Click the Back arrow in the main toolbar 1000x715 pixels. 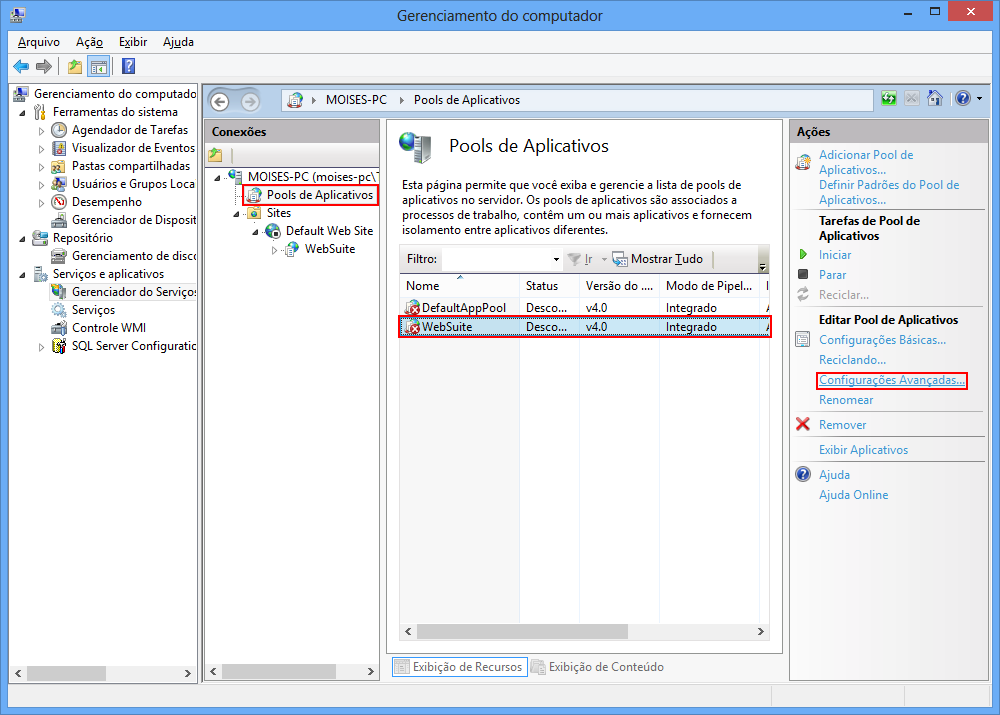[x=21, y=66]
